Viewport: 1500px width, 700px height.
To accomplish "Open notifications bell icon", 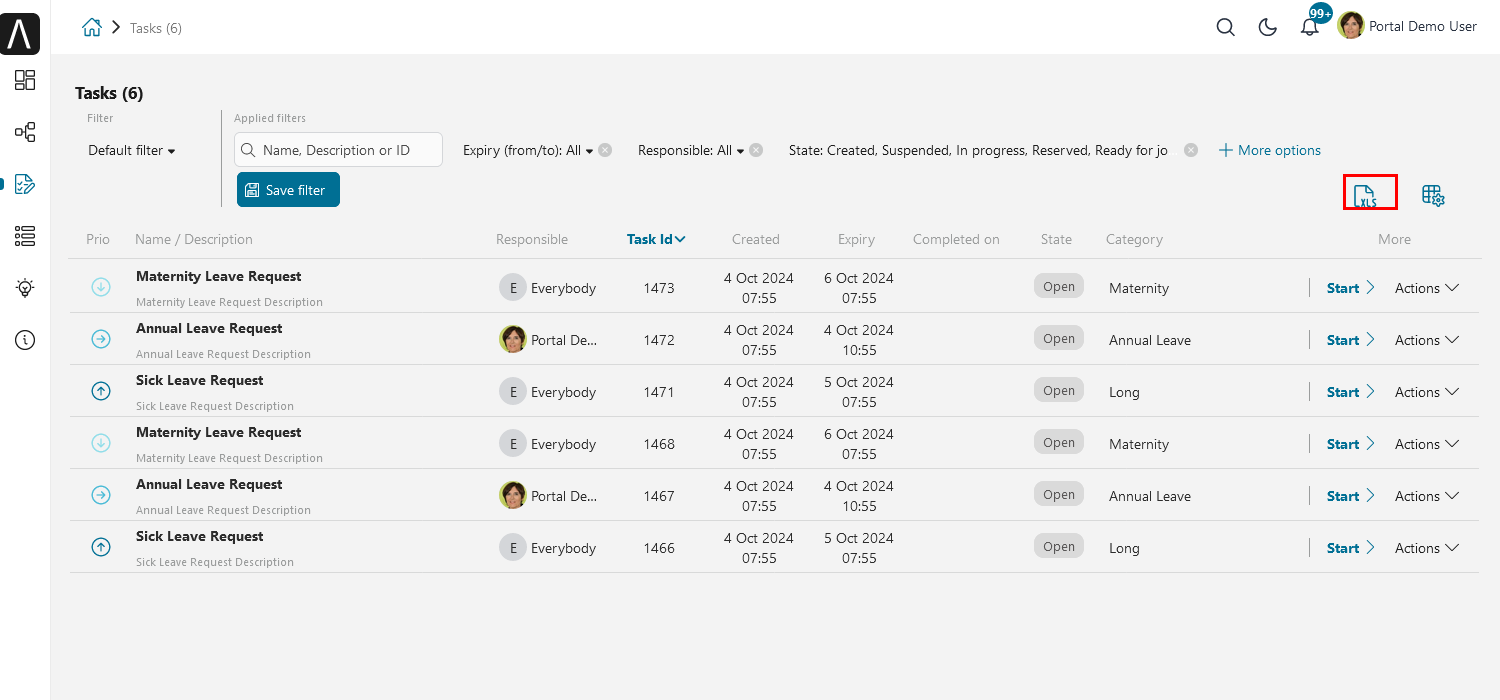I will [1309, 27].
